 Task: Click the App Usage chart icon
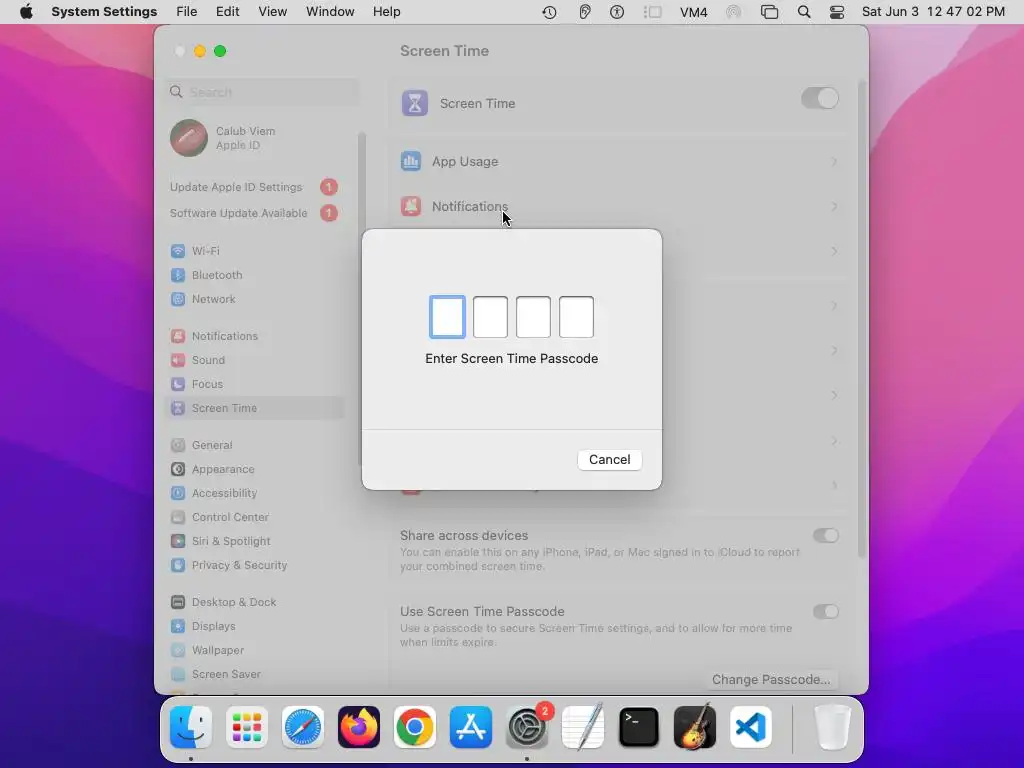click(411, 161)
